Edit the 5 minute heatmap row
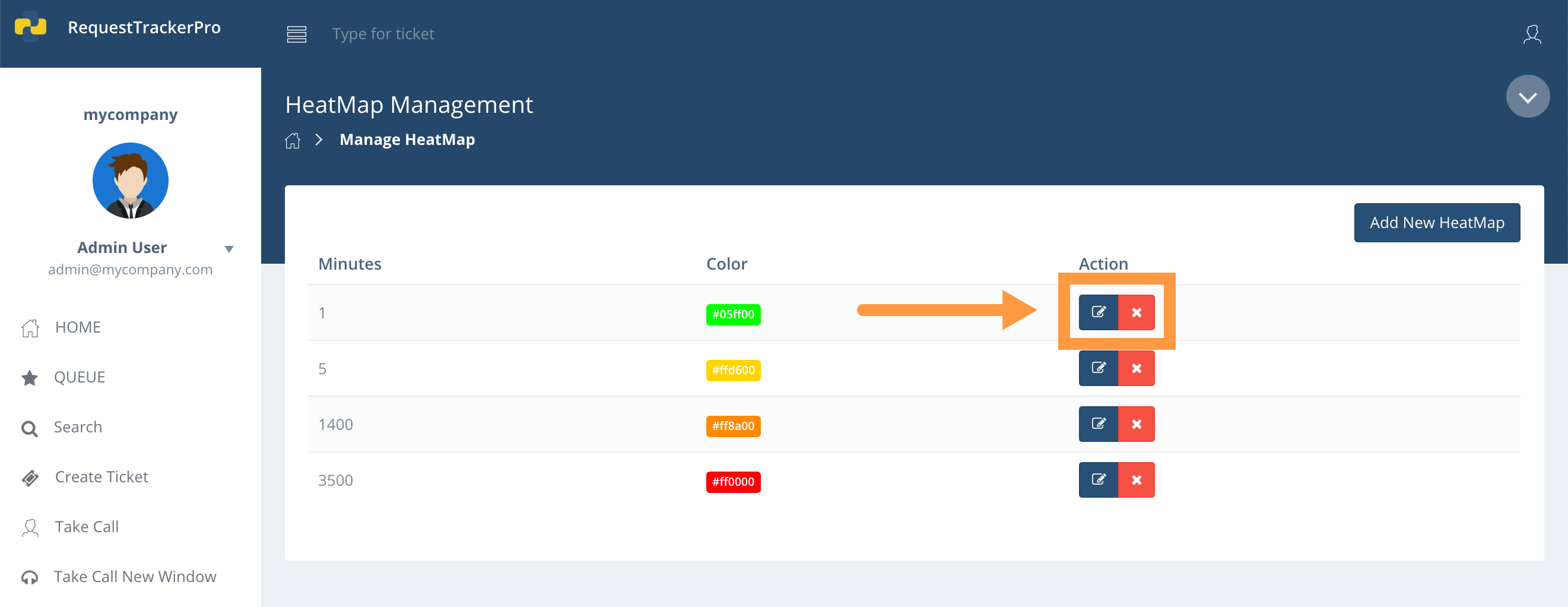Image resolution: width=1568 pixels, height=607 pixels. tap(1098, 368)
